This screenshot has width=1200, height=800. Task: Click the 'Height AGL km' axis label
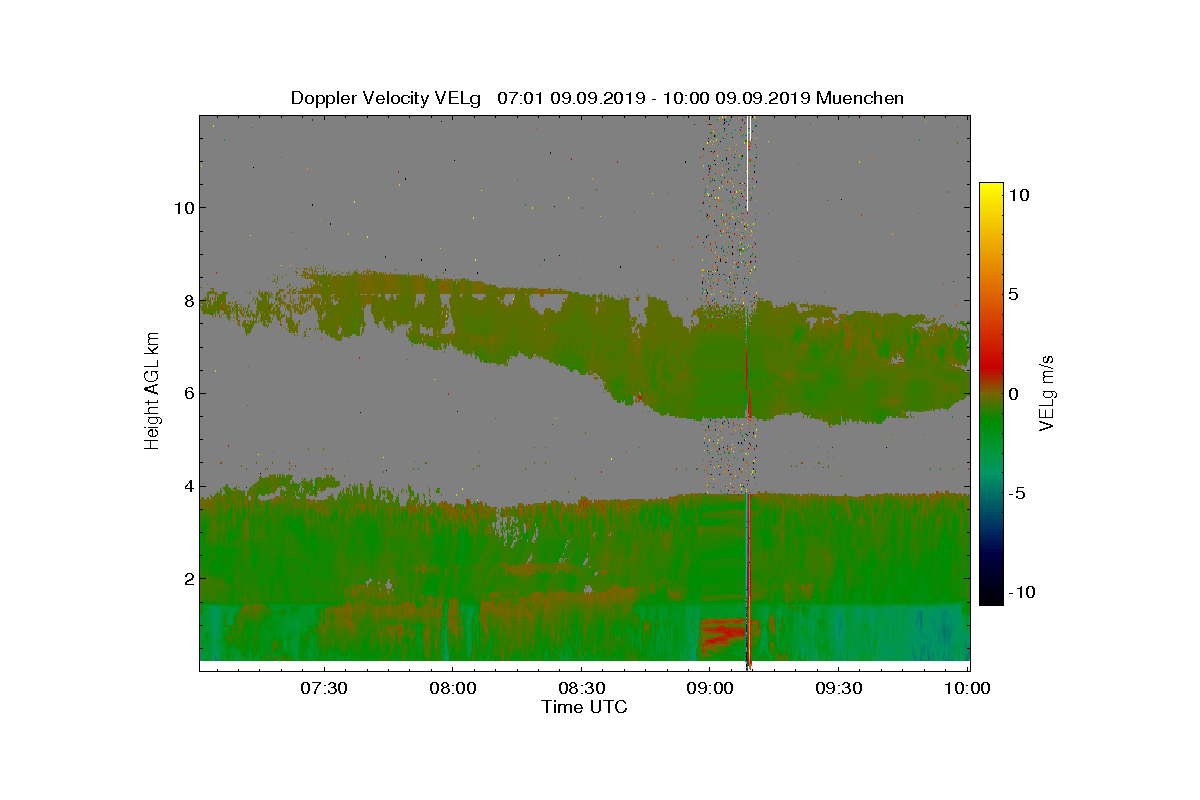152,391
